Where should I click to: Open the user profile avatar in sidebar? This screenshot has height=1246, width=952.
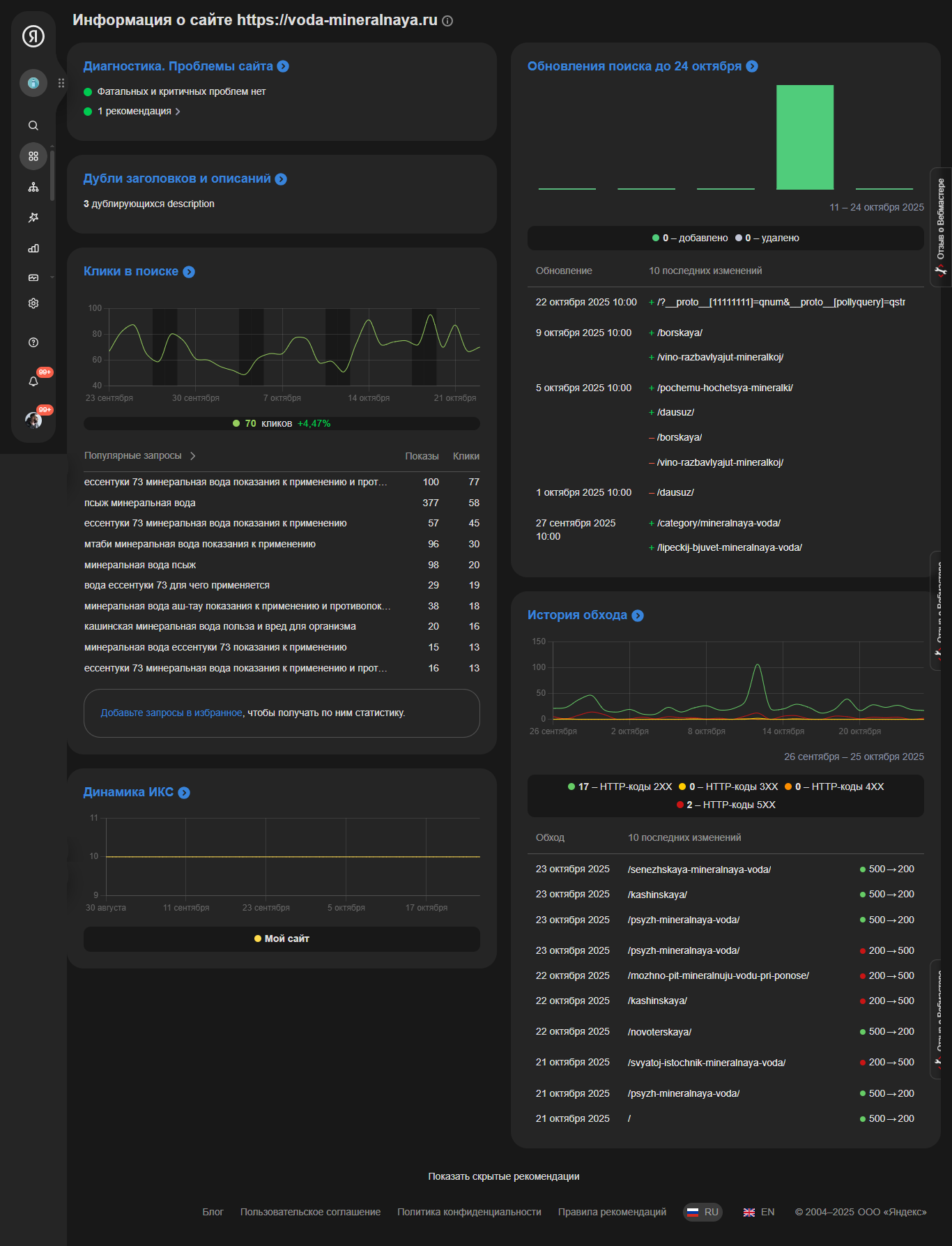[33, 419]
